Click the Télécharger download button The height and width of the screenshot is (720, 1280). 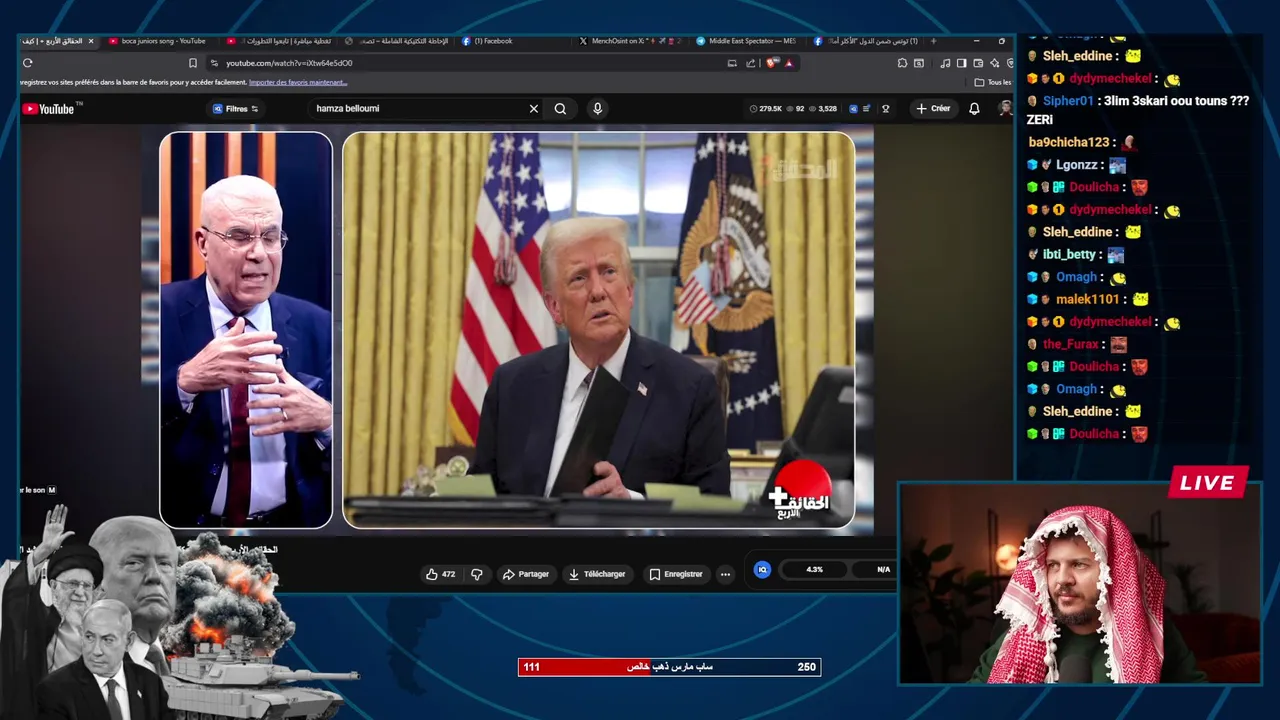[597, 574]
